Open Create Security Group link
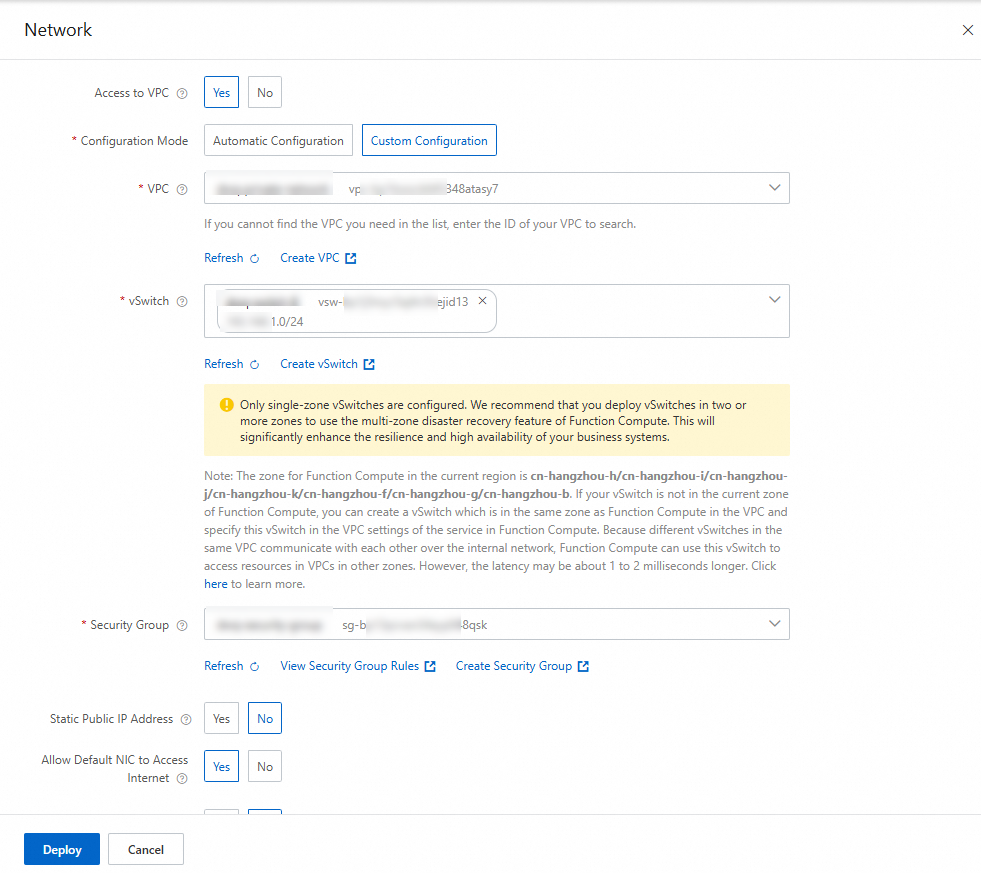Image resolution: width=981 pixels, height=873 pixels. point(514,666)
